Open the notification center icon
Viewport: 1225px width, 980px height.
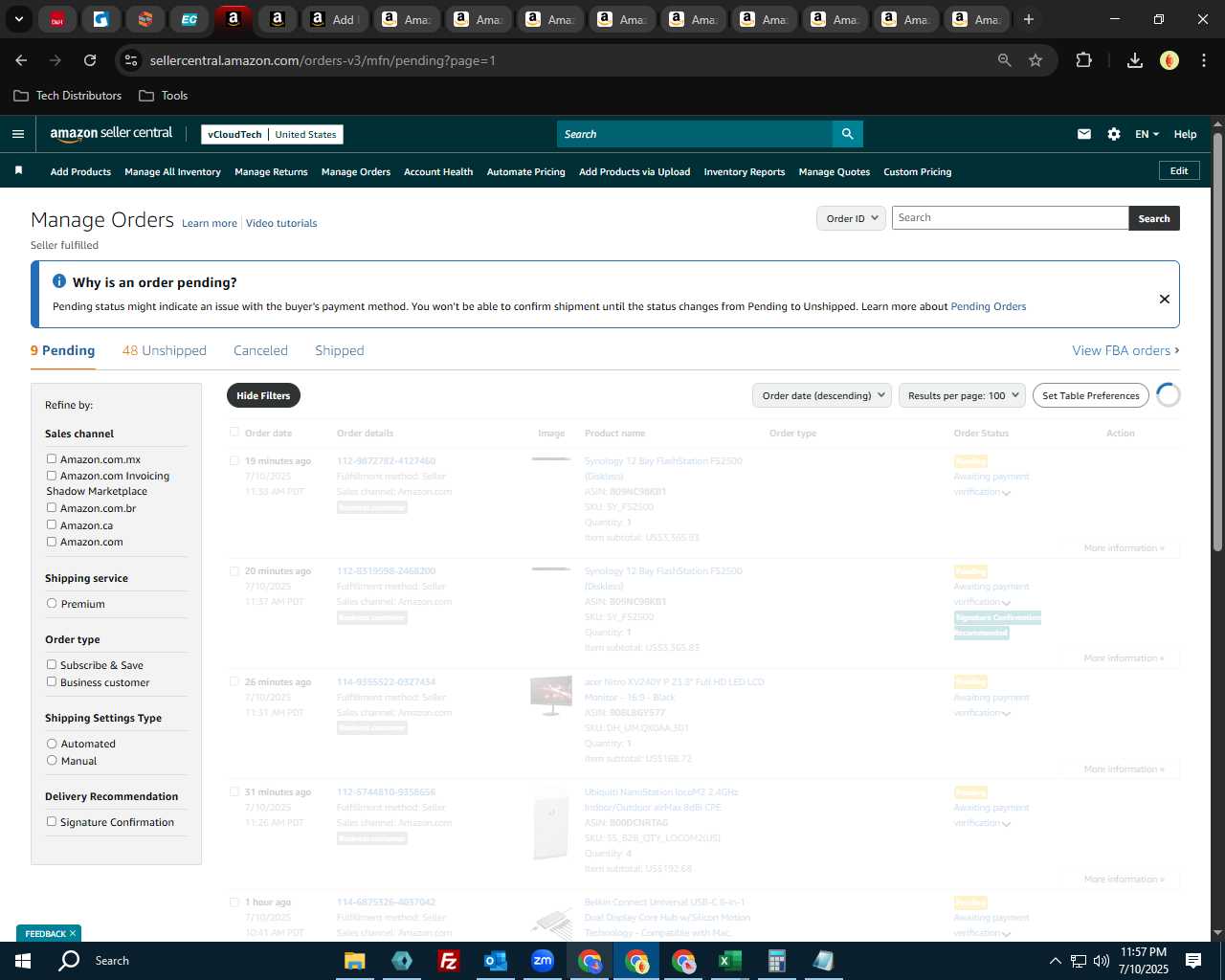1193,961
